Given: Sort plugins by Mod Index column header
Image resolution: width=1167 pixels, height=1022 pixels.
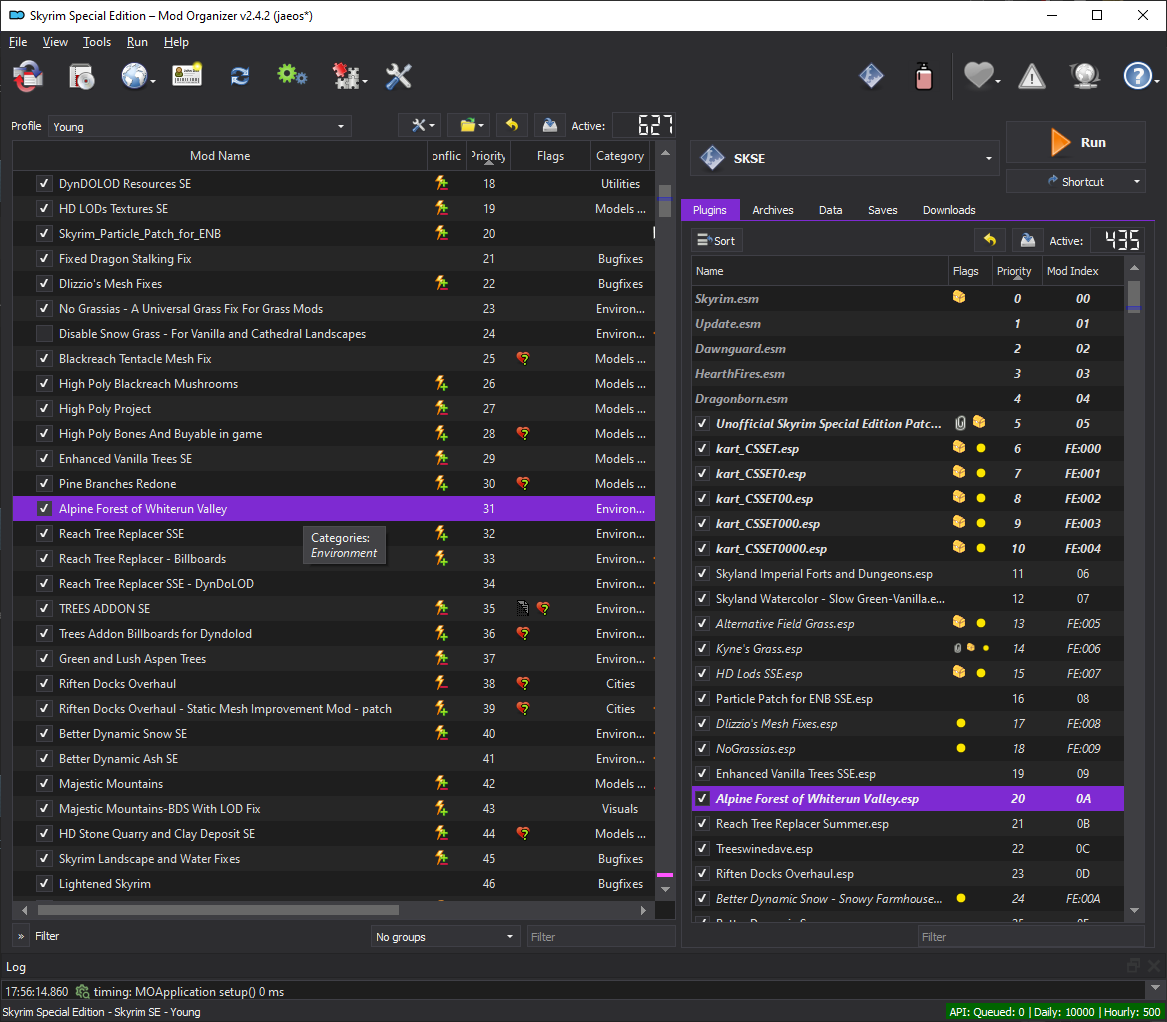Looking at the screenshot, I should pyautogui.click(x=1072, y=271).
